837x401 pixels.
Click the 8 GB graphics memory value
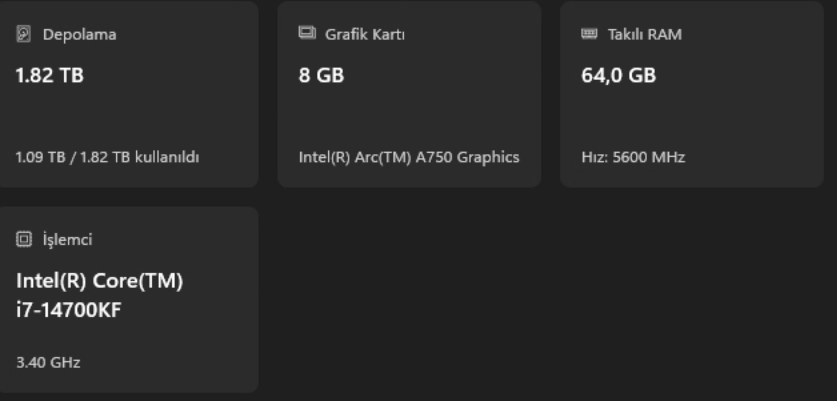pyautogui.click(x=321, y=75)
